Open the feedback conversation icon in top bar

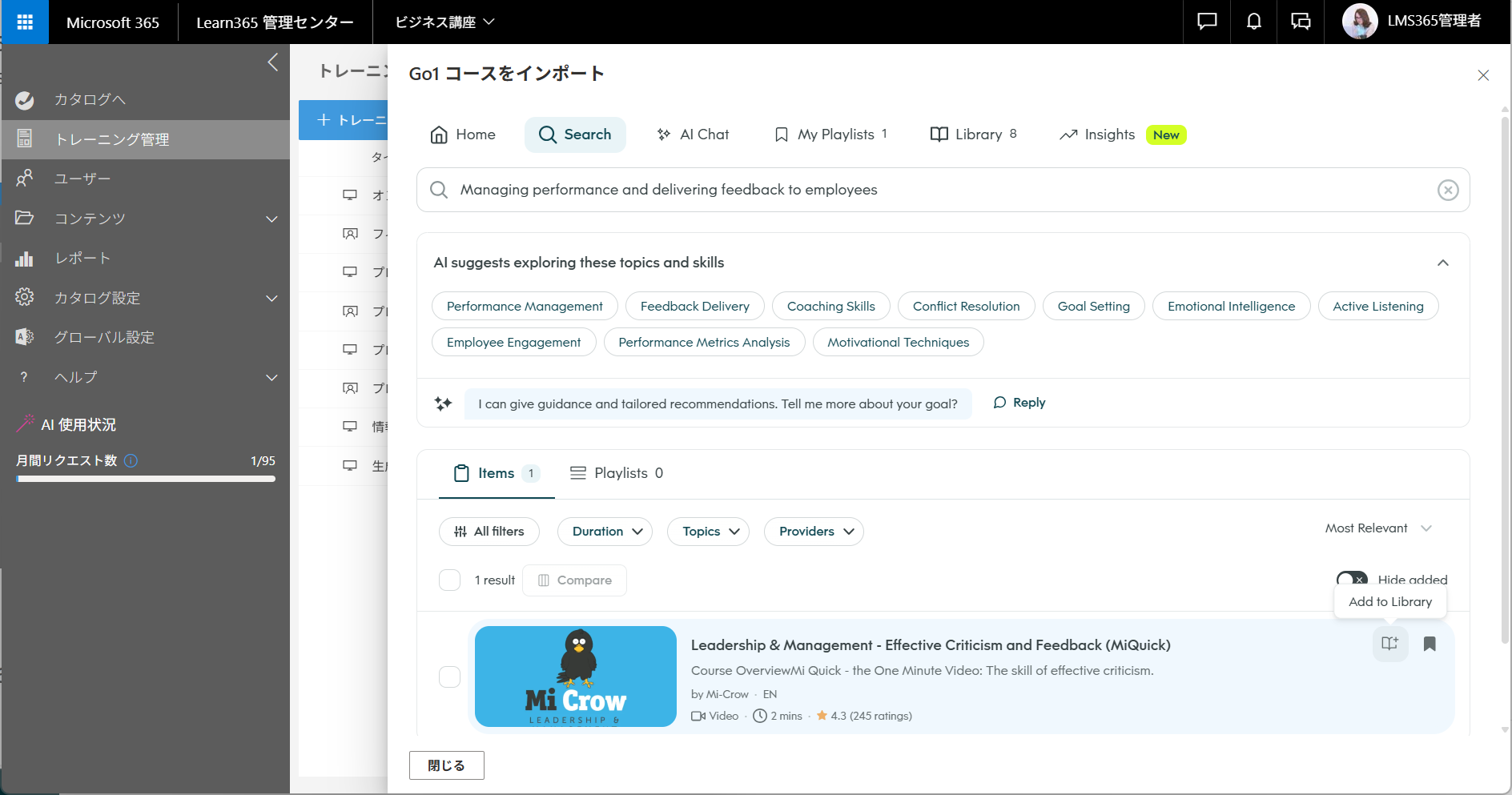(x=1301, y=22)
